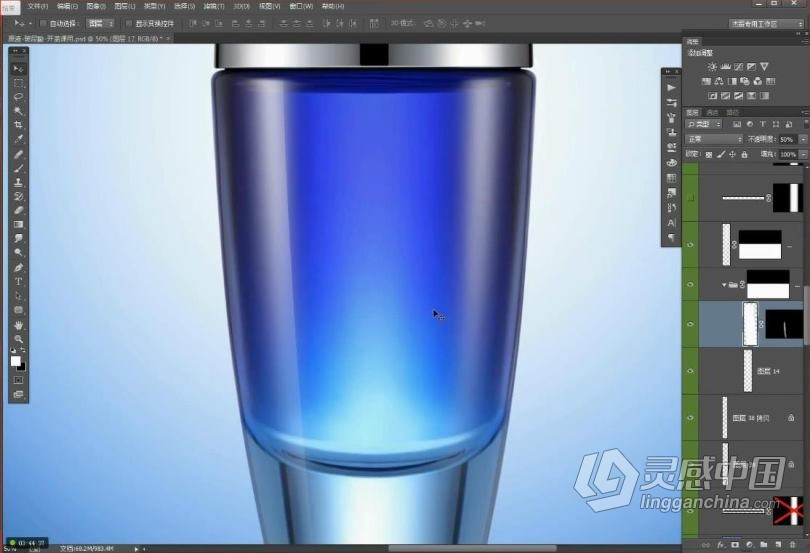Add a Curves adjustment layer
This screenshot has width=810, height=553.
pyautogui.click(x=739, y=67)
